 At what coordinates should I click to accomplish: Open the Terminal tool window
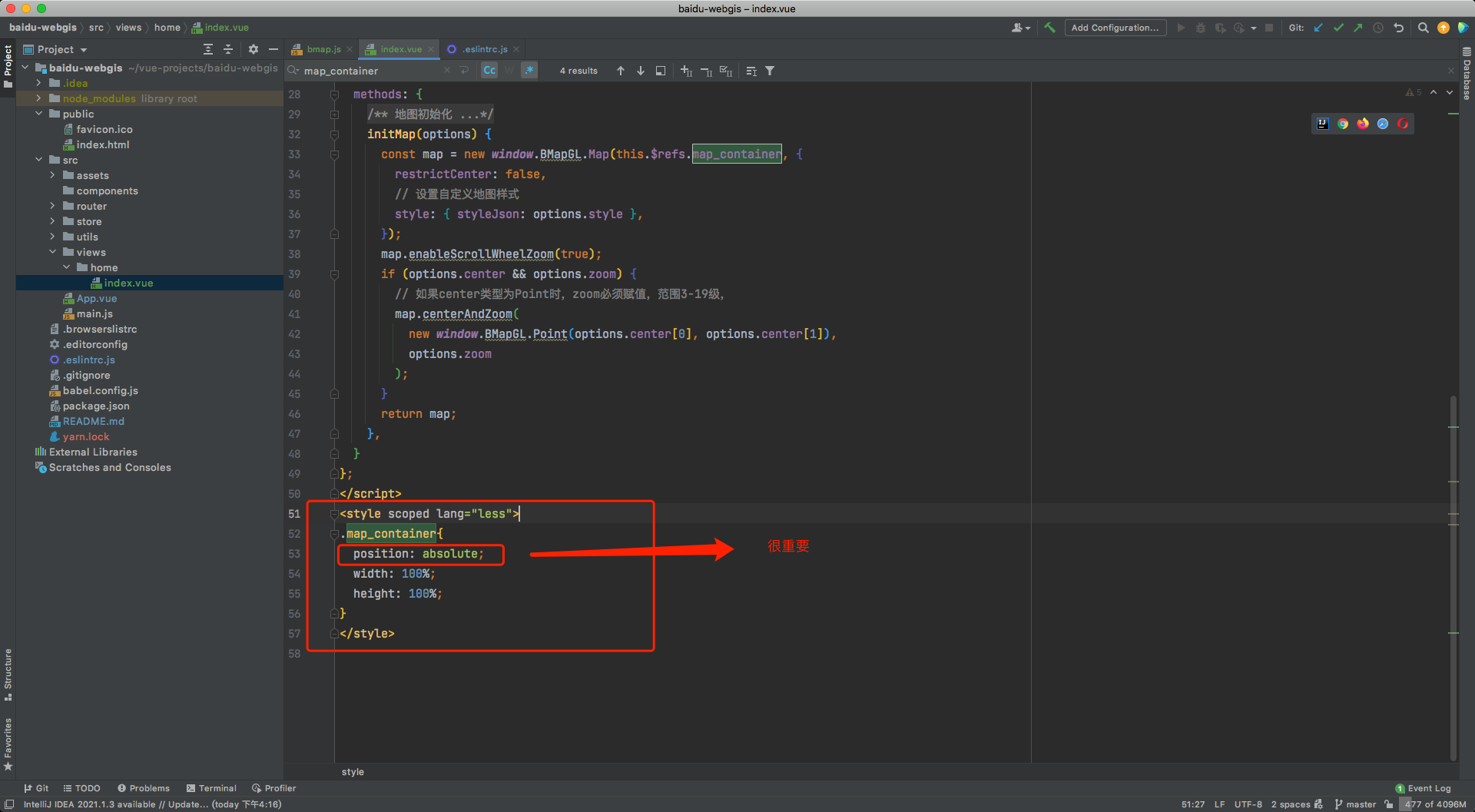click(211, 788)
